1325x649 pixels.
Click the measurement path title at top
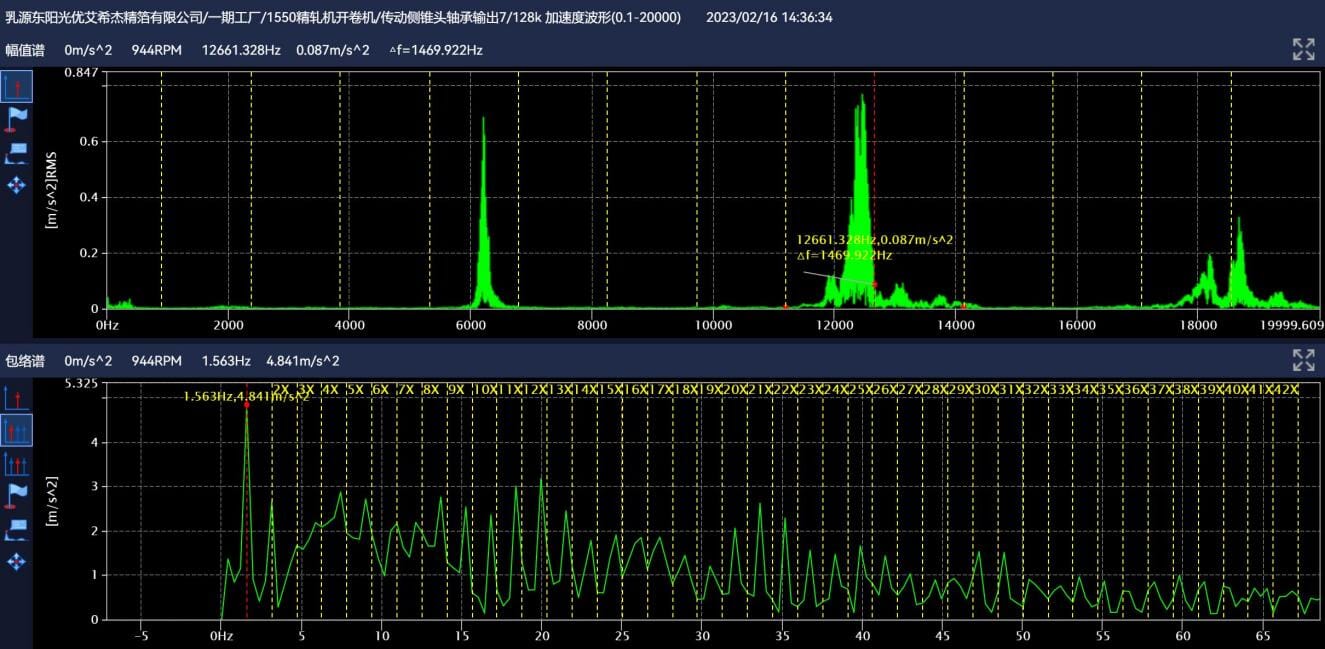pos(343,17)
